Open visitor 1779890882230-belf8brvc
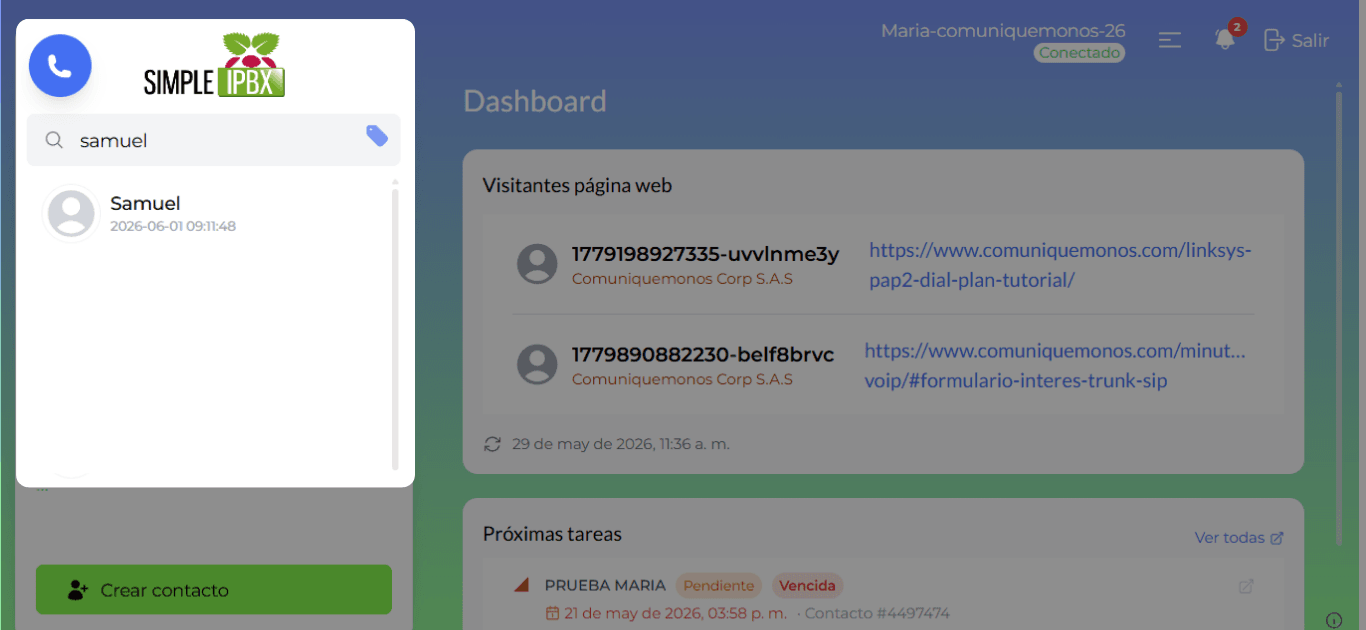This screenshot has height=630, width=1366. (703, 354)
